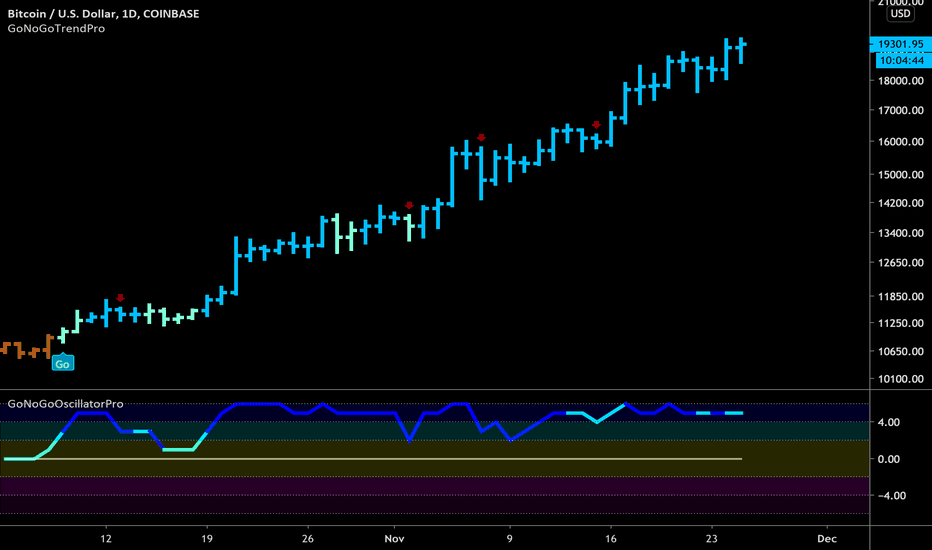Click the red down arrow above 16000 level
The image size is (932, 550).
481,137
